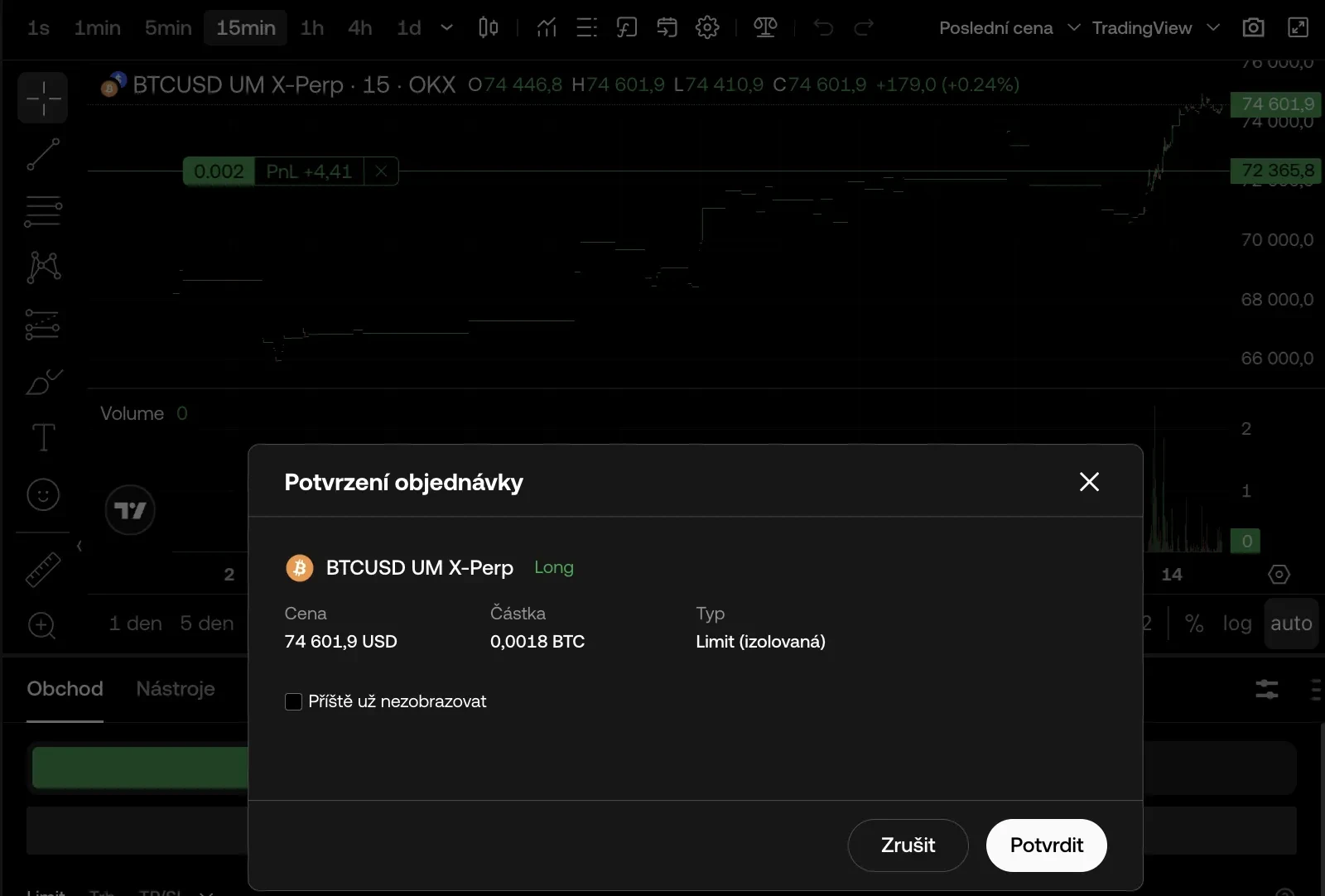Check 'Příště už nezobrazovat' checkbox

(293, 702)
